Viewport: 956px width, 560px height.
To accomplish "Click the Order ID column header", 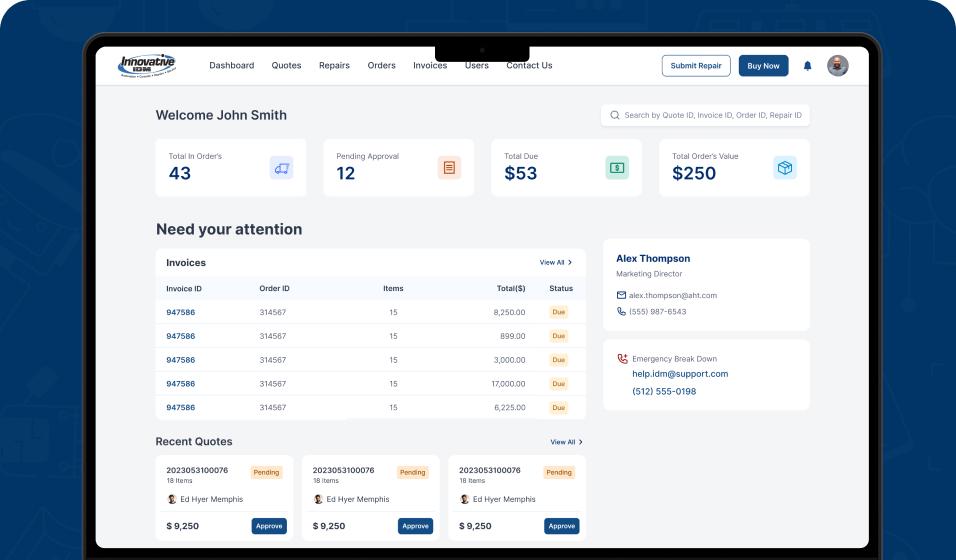I will pos(274,289).
